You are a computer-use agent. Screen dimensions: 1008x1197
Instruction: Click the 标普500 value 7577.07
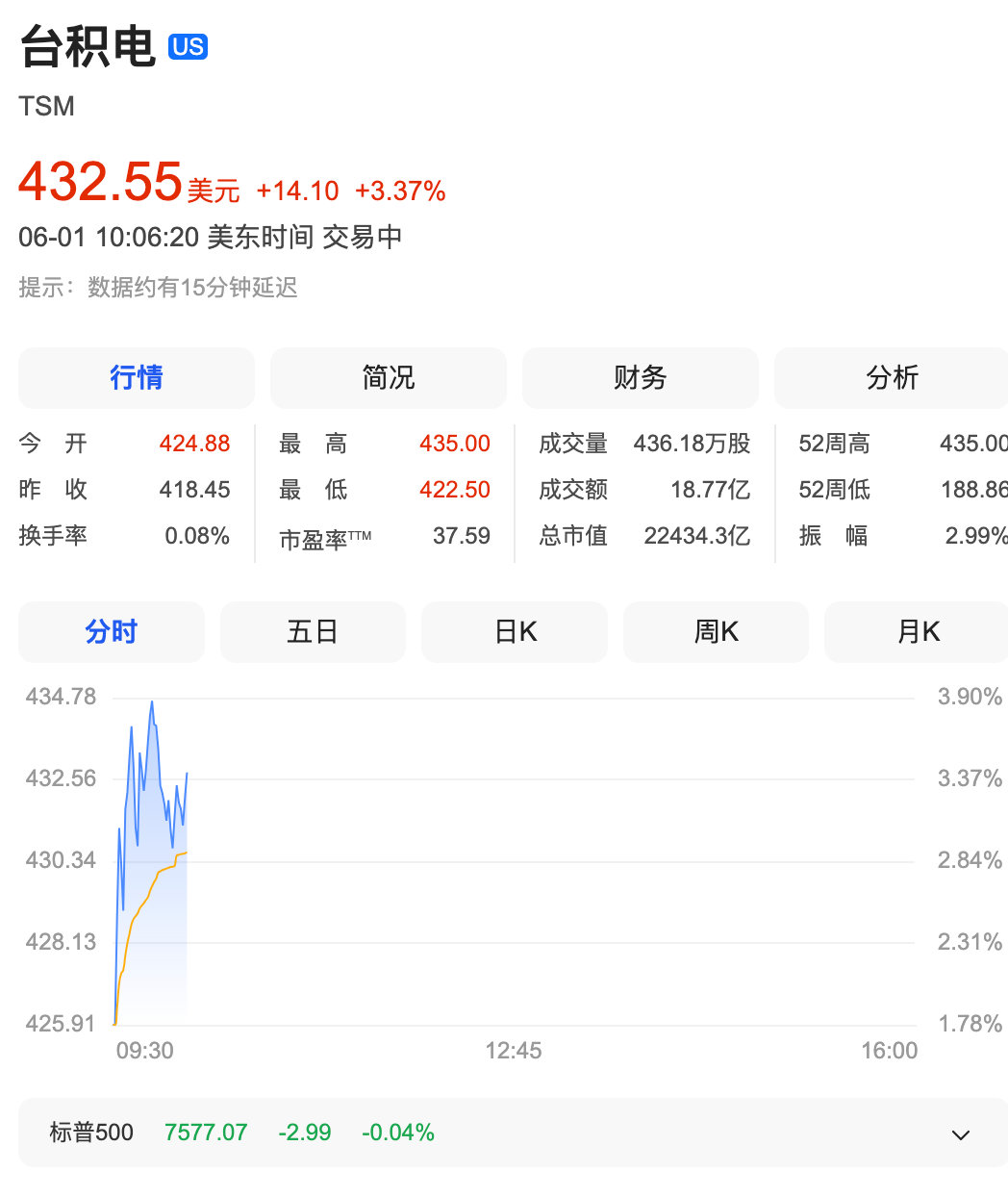point(206,1133)
